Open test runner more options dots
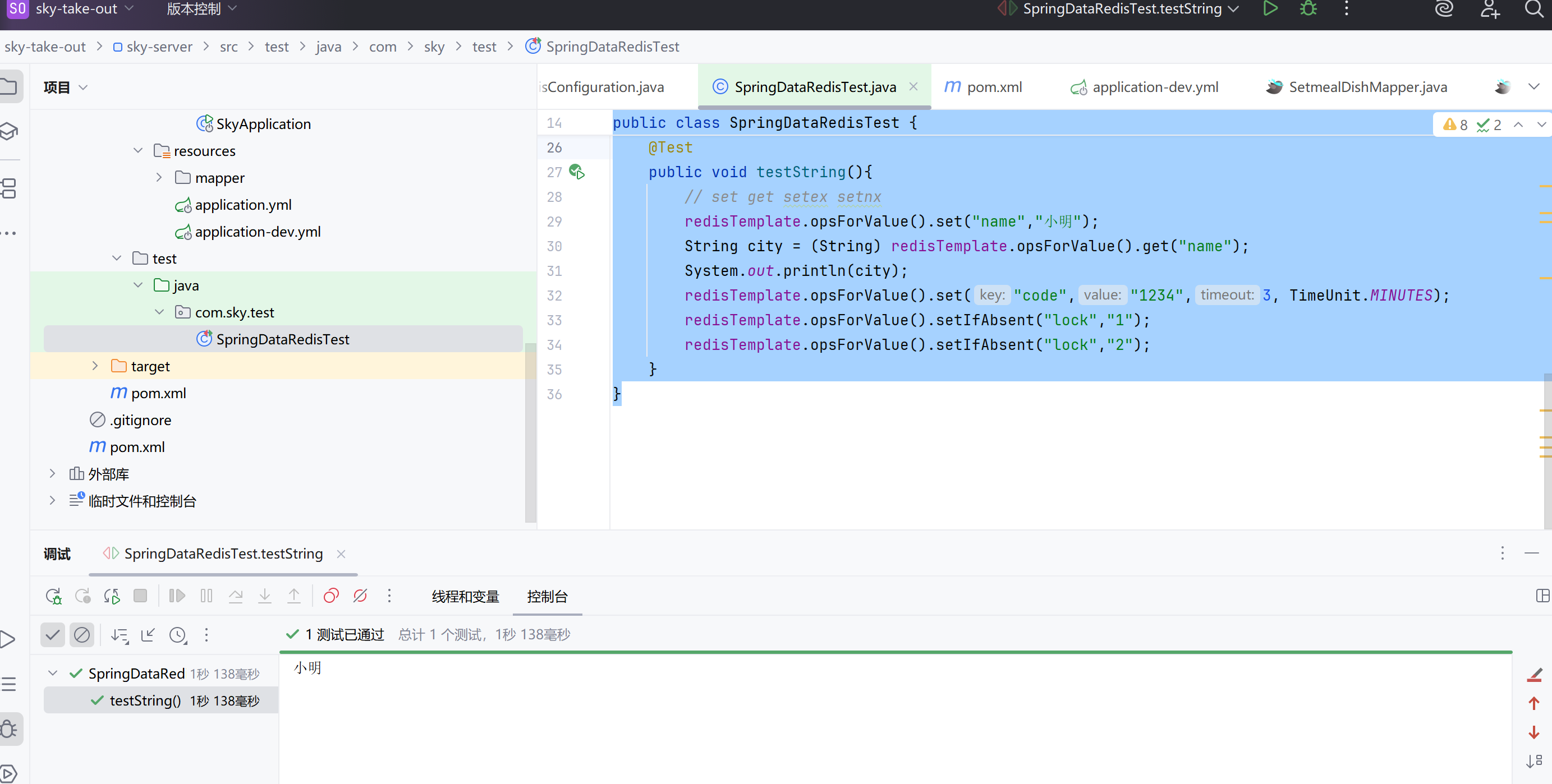The height and width of the screenshot is (784, 1552). pos(206,635)
